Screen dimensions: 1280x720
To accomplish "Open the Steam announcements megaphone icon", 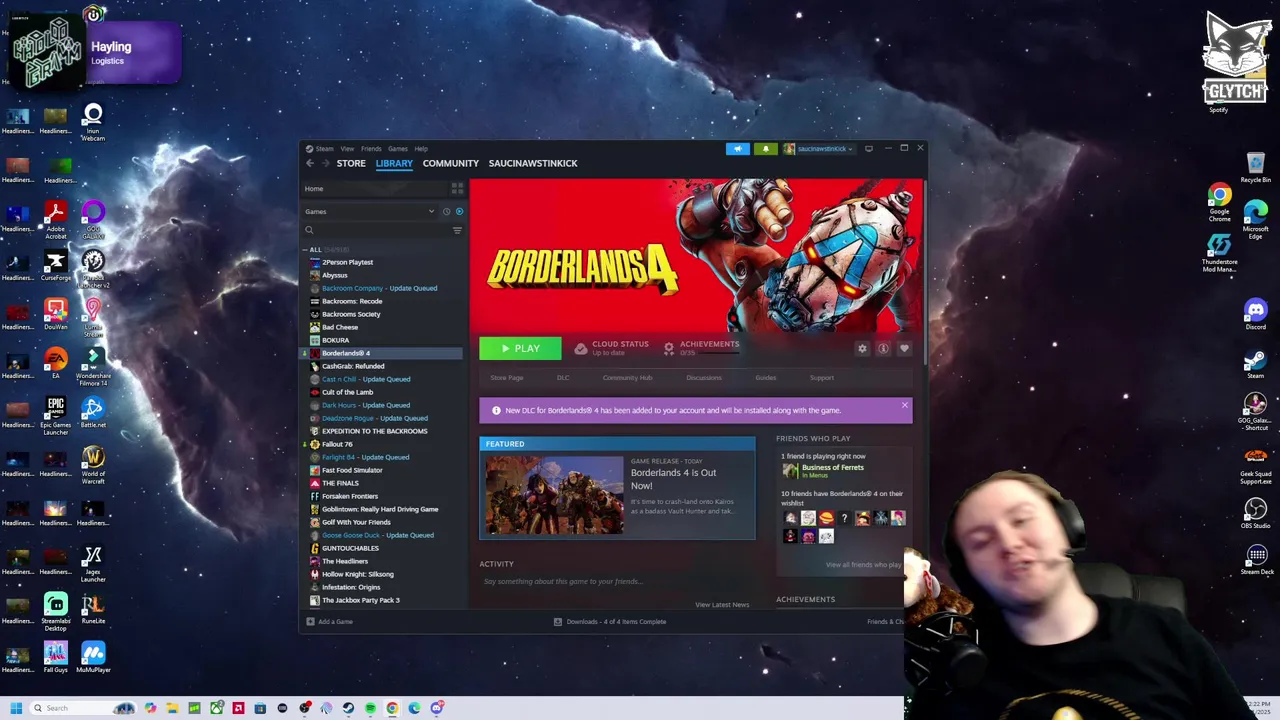I will [737, 149].
